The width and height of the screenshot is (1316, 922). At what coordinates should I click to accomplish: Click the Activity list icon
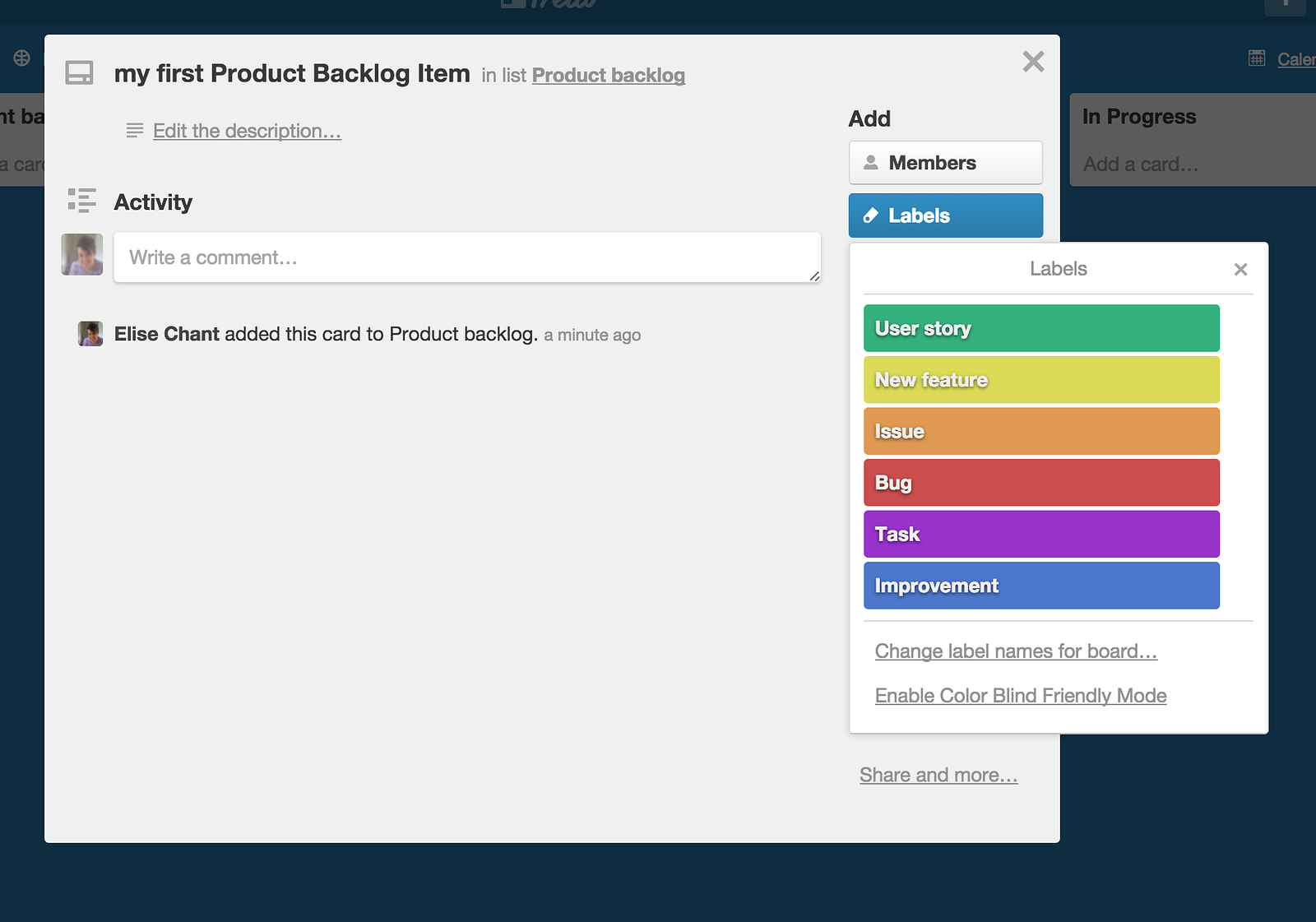click(x=81, y=201)
